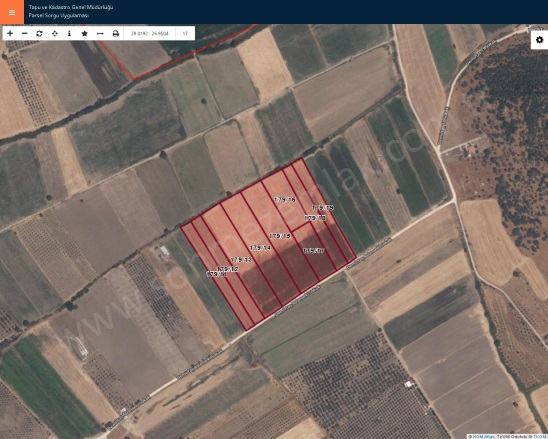The image size is (548, 439).
Task: Select parcel label 179/16
Action: [285, 200]
